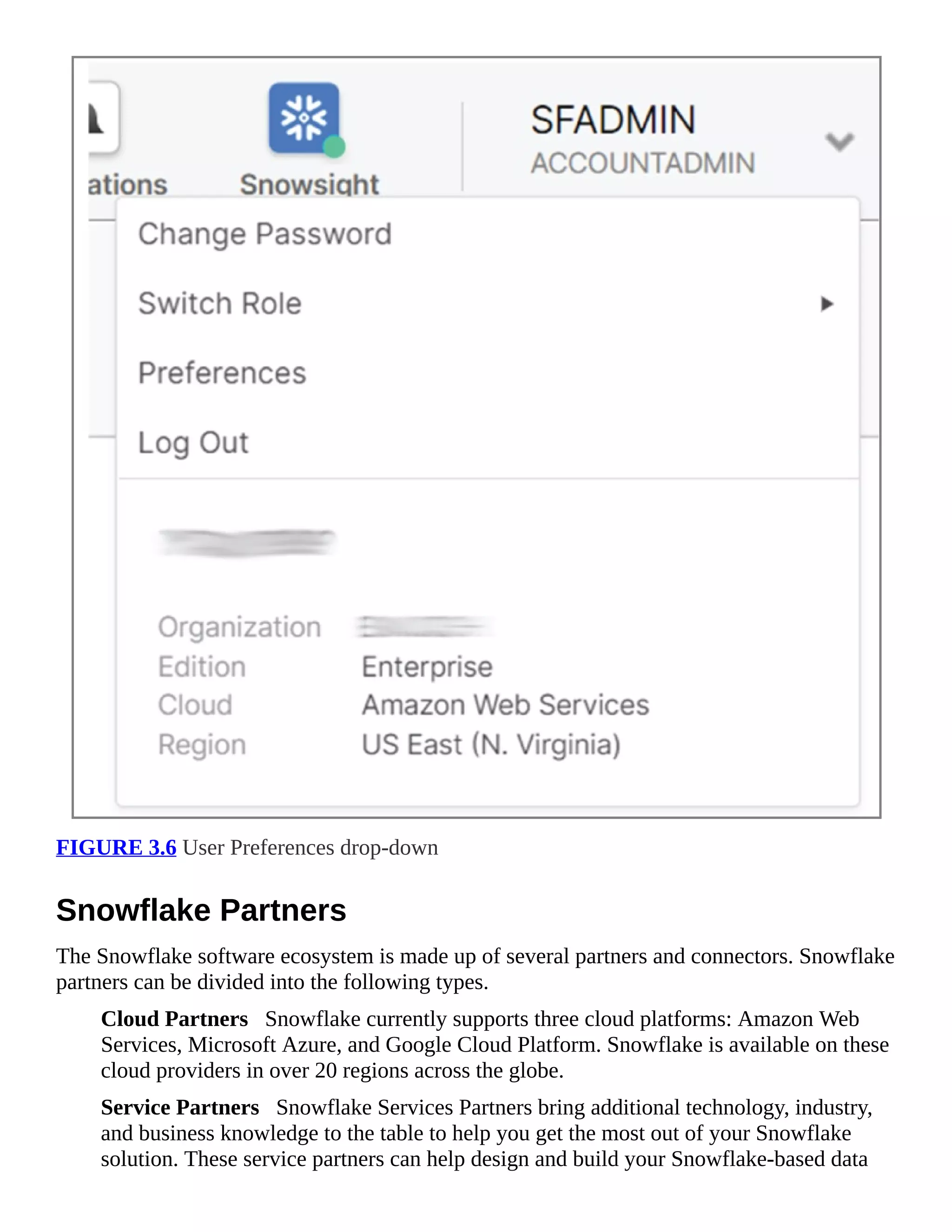The height and width of the screenshot is (1232, 952).
Task: Click the US East (N. Virginia) region
Action: click(491, 745)
